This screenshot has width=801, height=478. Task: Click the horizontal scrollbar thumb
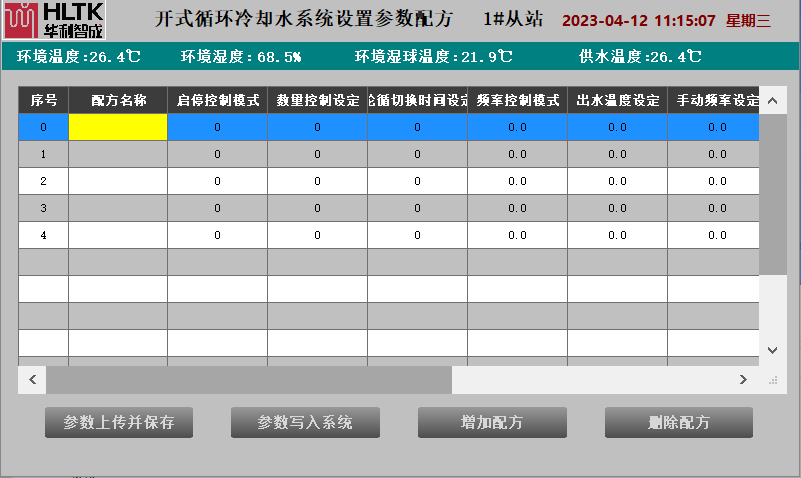pyautogui.click(x=249, y=380)
